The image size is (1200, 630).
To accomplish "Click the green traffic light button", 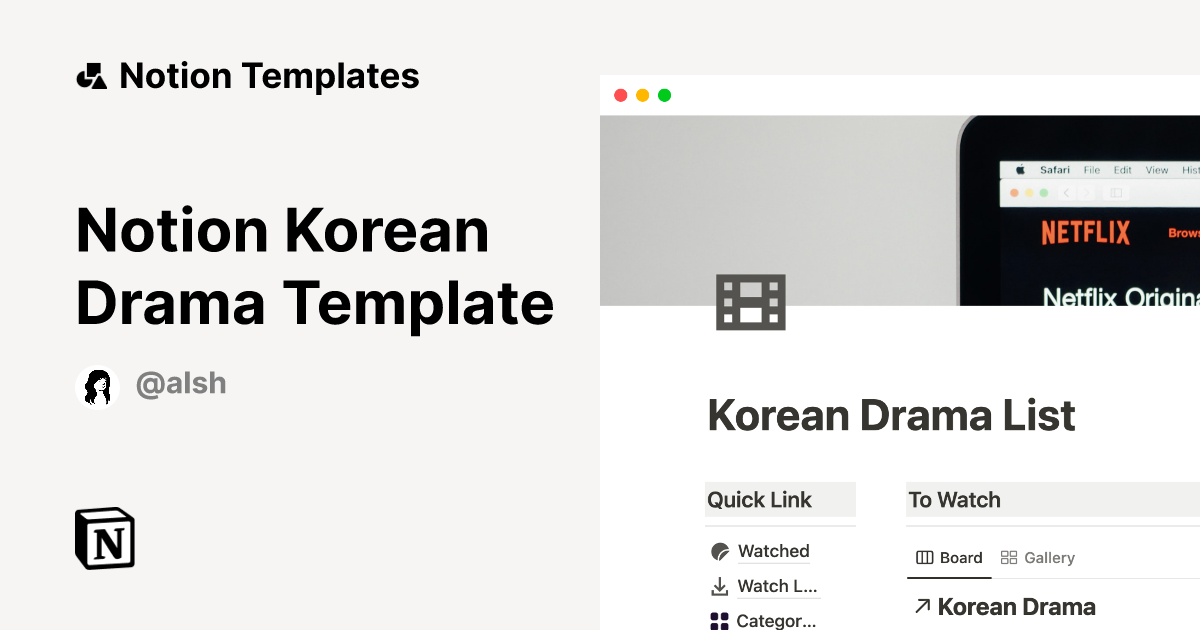I will point(663,95).
